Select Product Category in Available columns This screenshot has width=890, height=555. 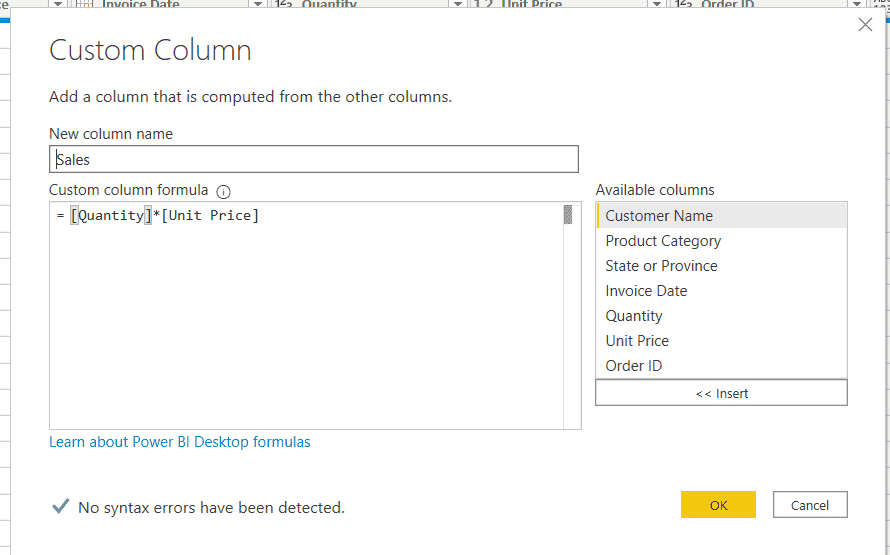pyautogui.click(x=721, y=241)
